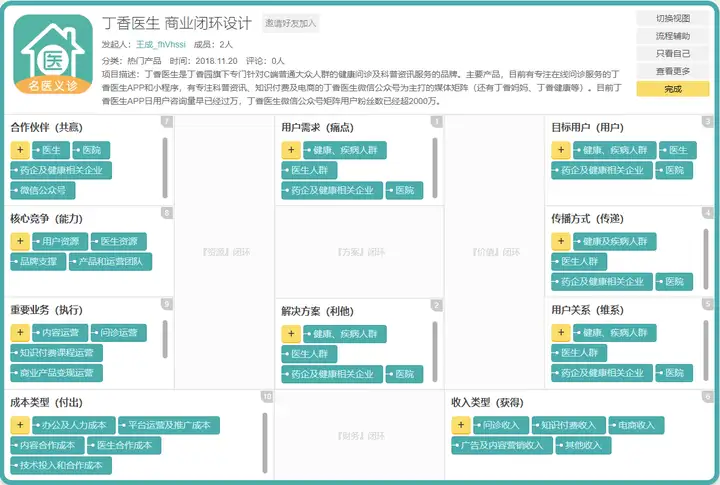Select the 产品和运营团队 tag
The image size is (720, 485).
110,262
